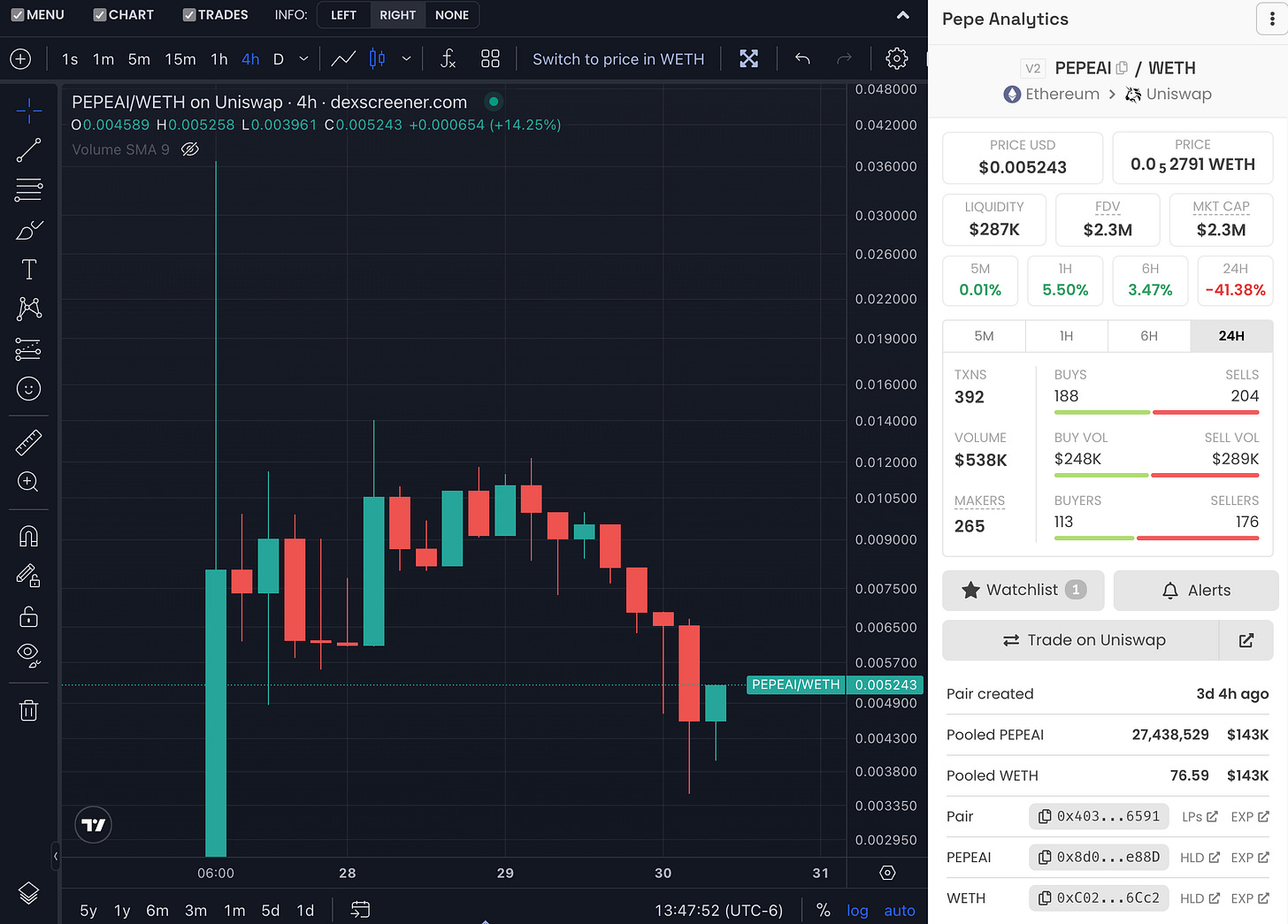Select the ruler measure tool
Viewport: 1288px width, 924px height.
tap(28, 442)
